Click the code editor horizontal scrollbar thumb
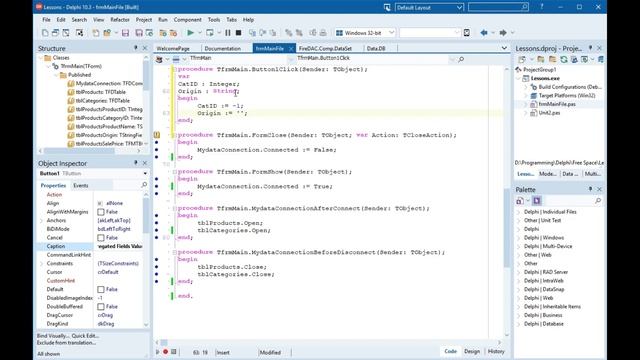Viewport: 640px width, 360px height. pyautogui.click(x=164, y=342)
